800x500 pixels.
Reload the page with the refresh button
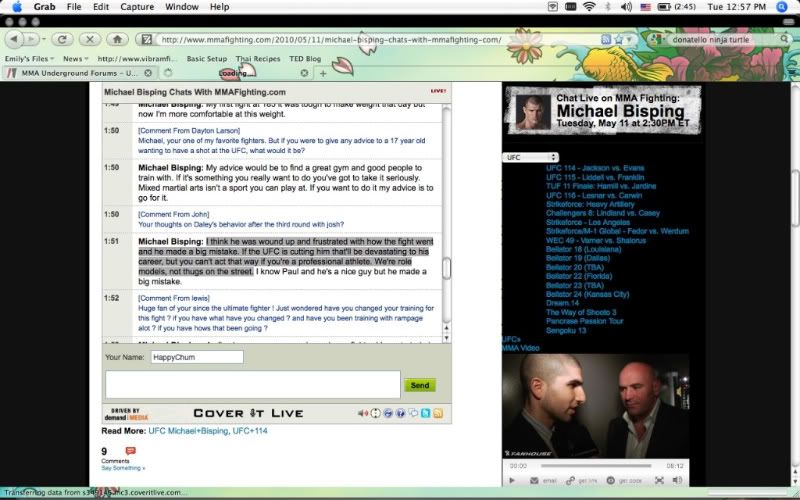pos(62,39)
